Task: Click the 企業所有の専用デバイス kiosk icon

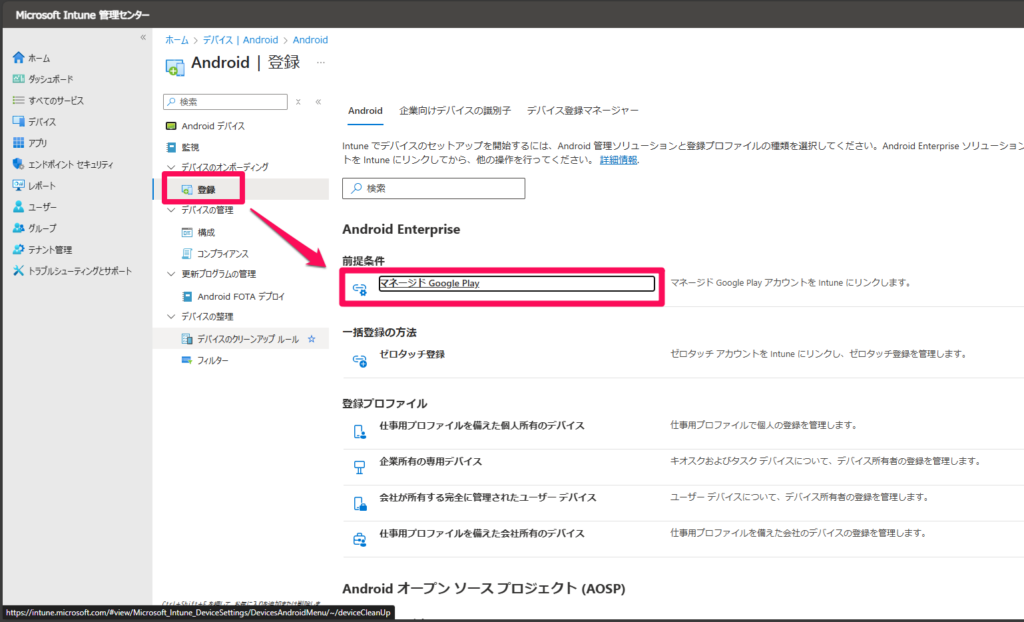Action: tap(360, 467)
